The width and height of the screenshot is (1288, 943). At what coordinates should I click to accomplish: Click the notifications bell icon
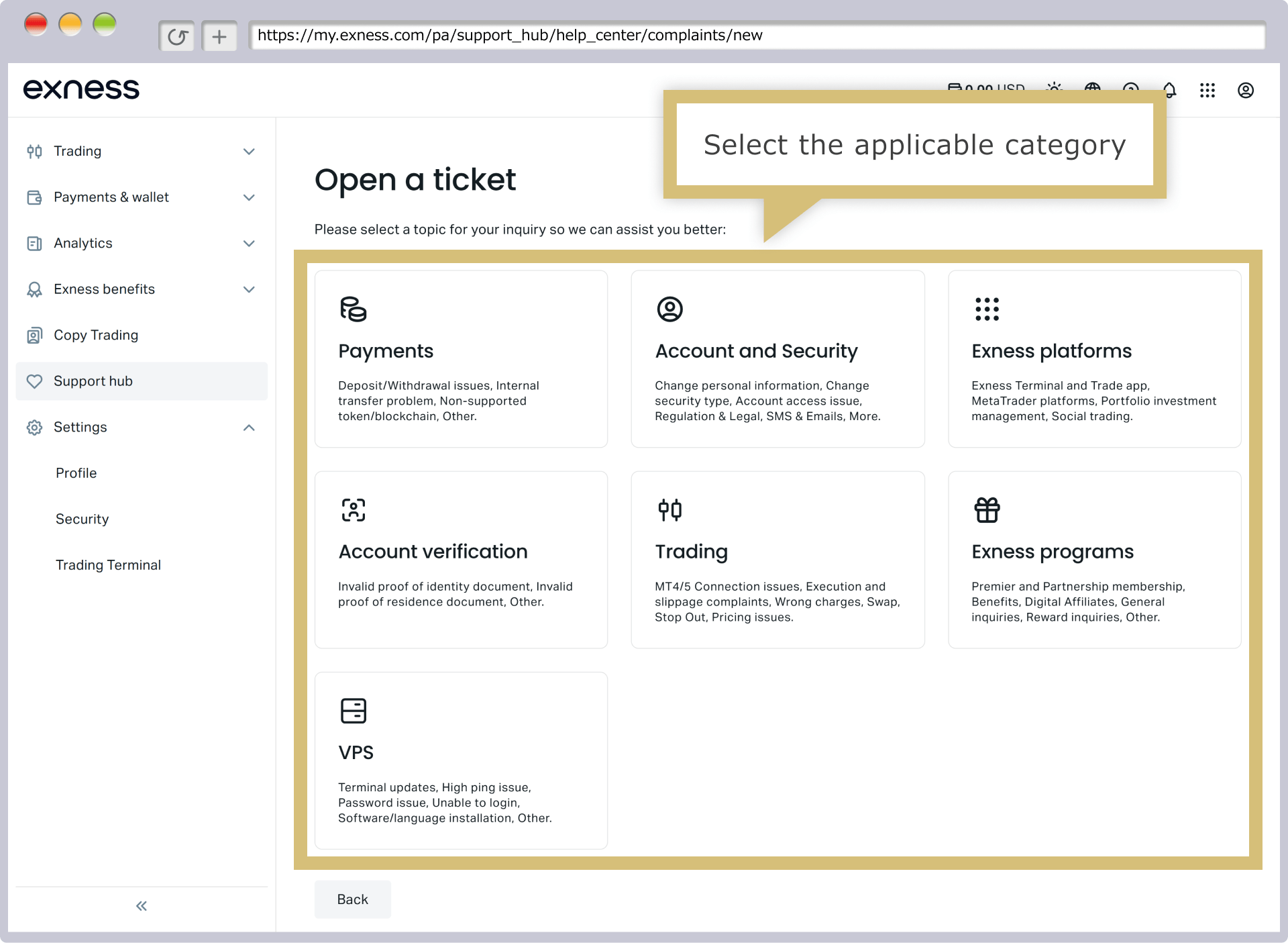(x=1169, y=91)
